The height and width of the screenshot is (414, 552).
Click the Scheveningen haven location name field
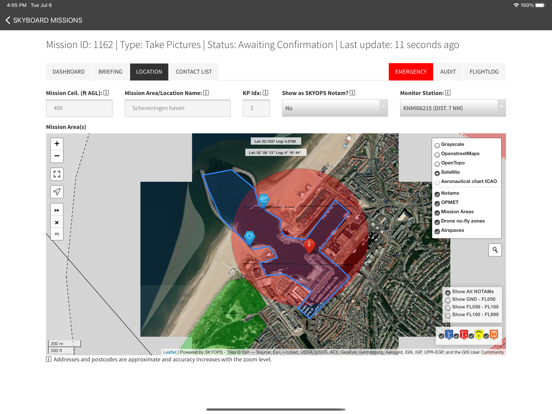coord(177,108)
